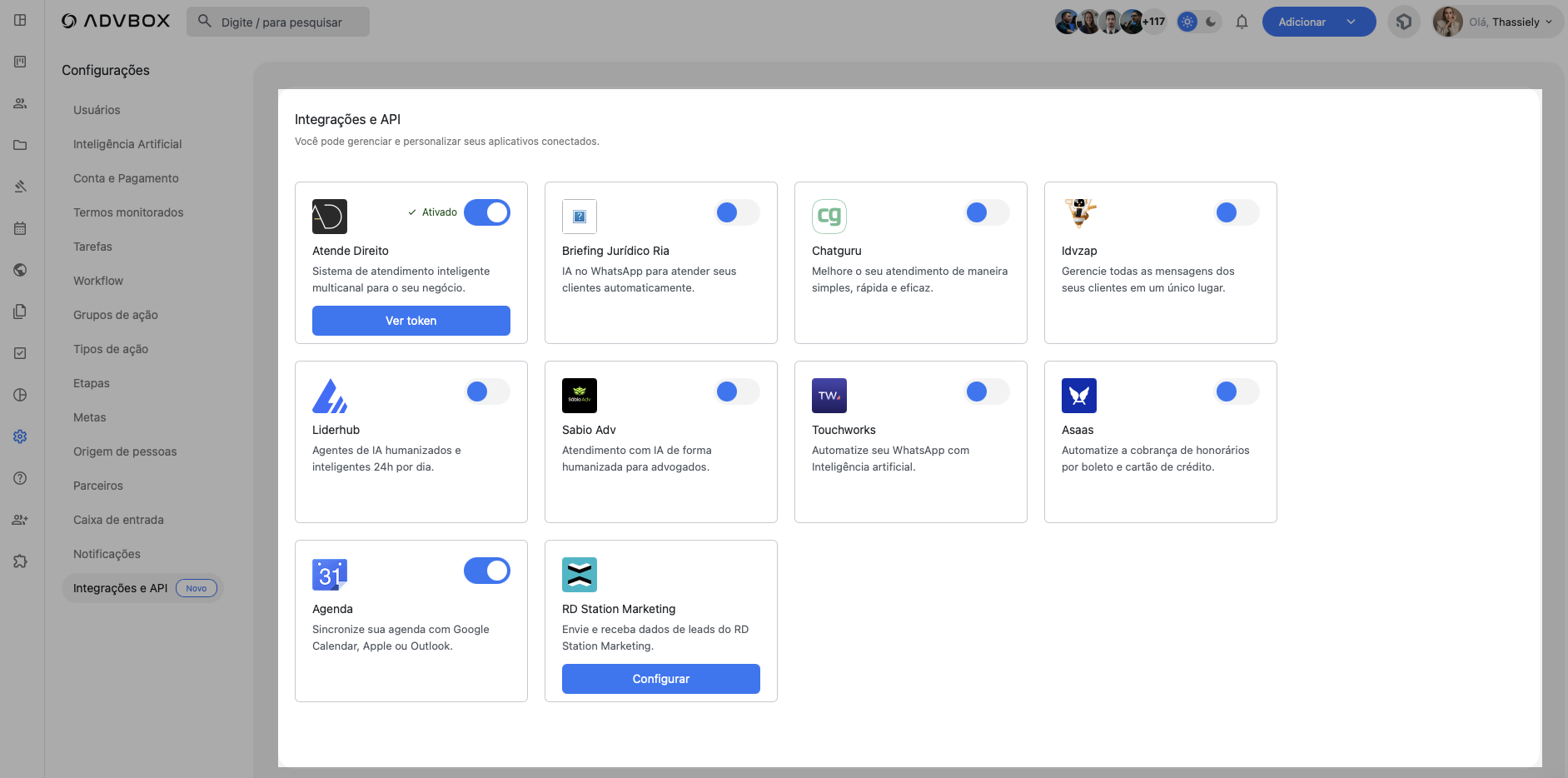Screen dimensions: 1568x778
Task: Open the globe icon in left sidebar
Action: (x=20, y=270)
